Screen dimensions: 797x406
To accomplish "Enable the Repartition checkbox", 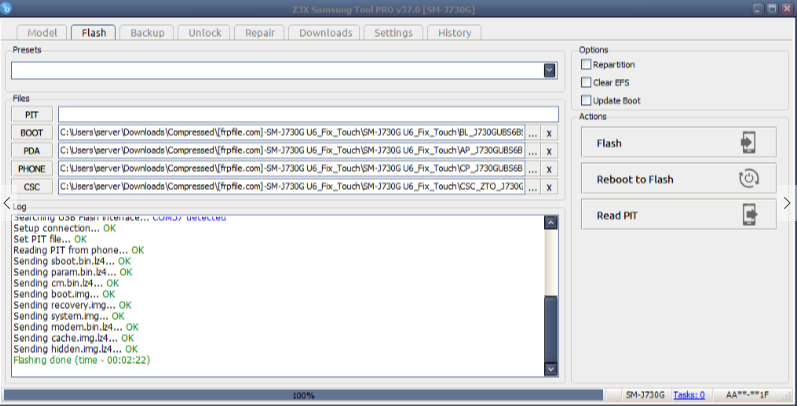I will tap(586, 65).
